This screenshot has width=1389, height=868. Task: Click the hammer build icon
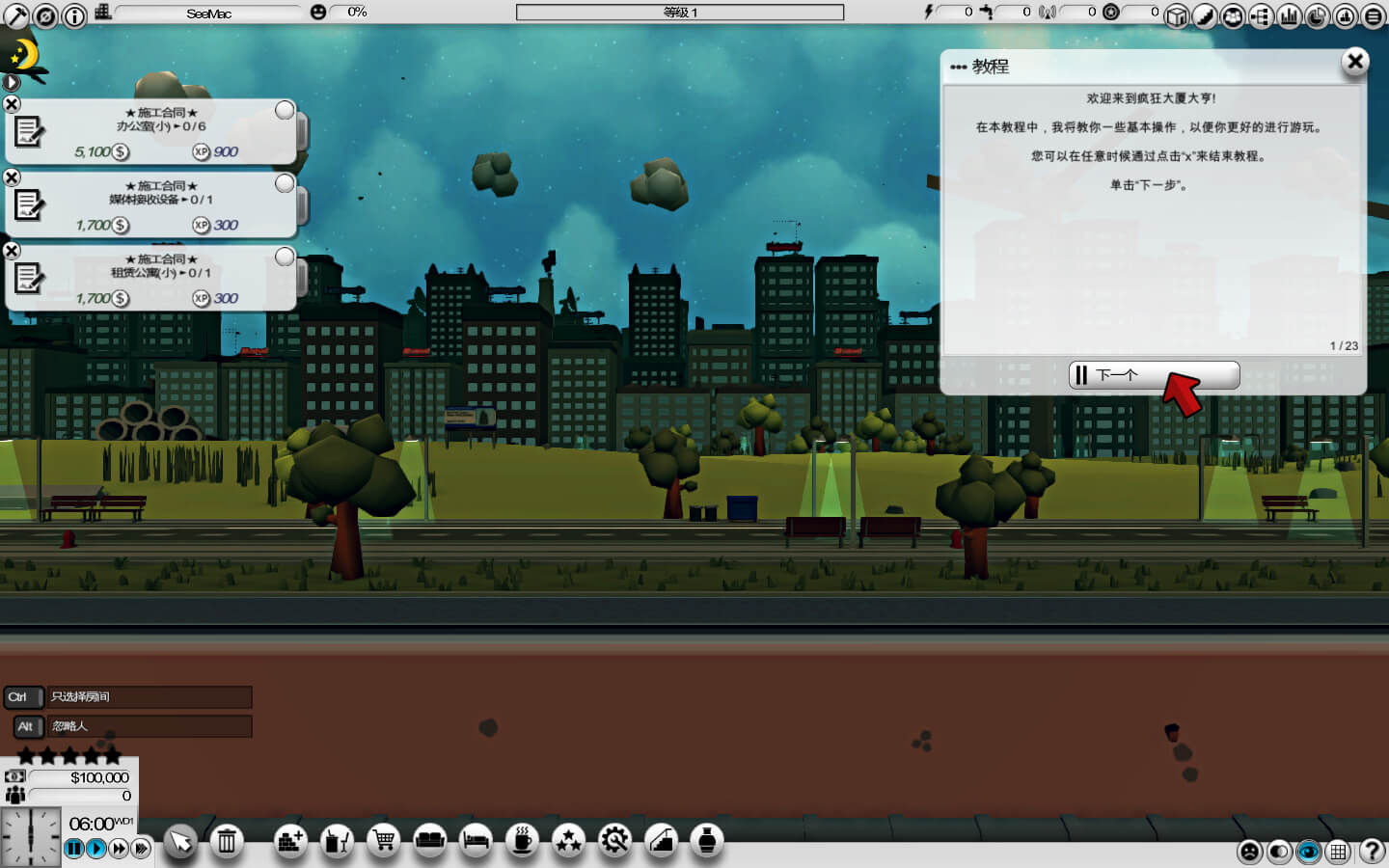tap(16, 14)
